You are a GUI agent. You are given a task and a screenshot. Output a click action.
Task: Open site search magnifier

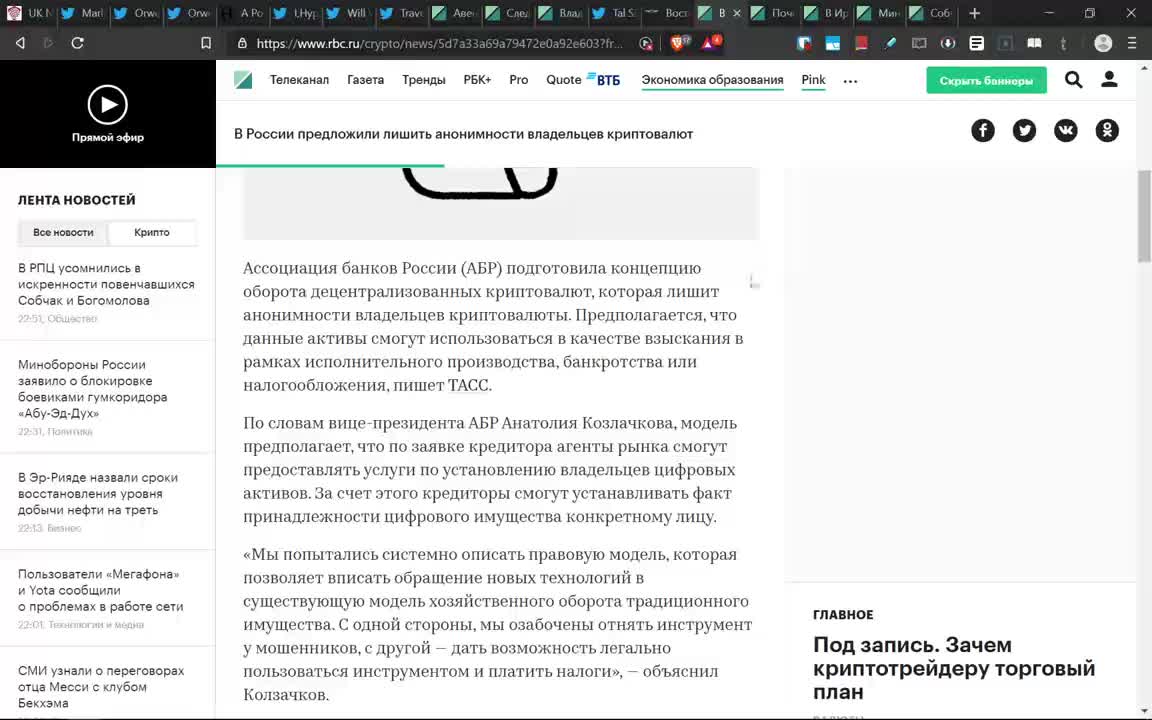point(1073,79)
